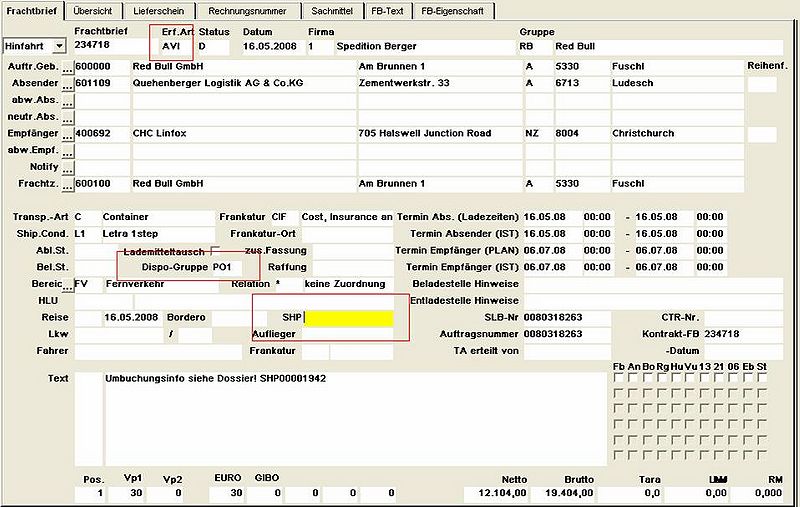Click the Kontrakt-FB field 234718

point(743,335)
